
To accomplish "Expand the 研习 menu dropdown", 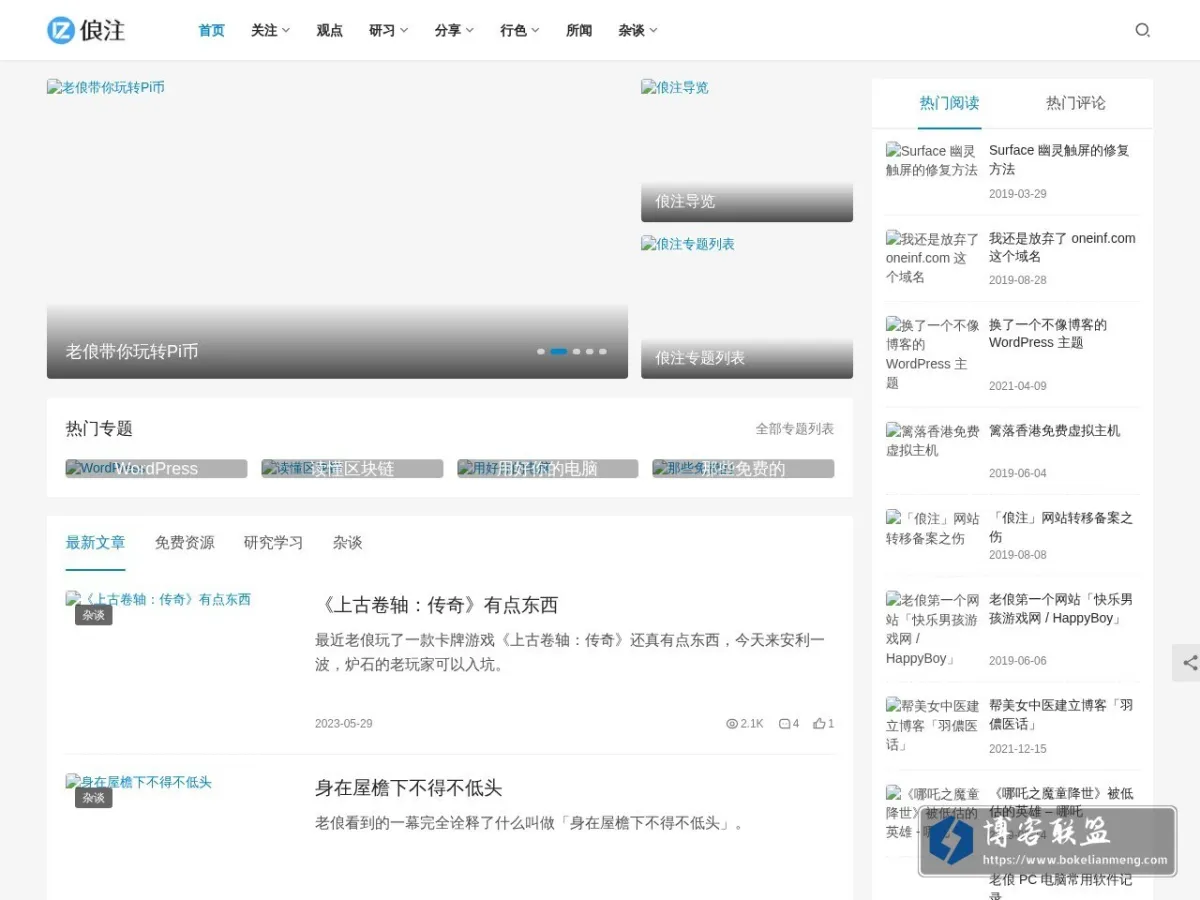I will (x=388, y=30).
